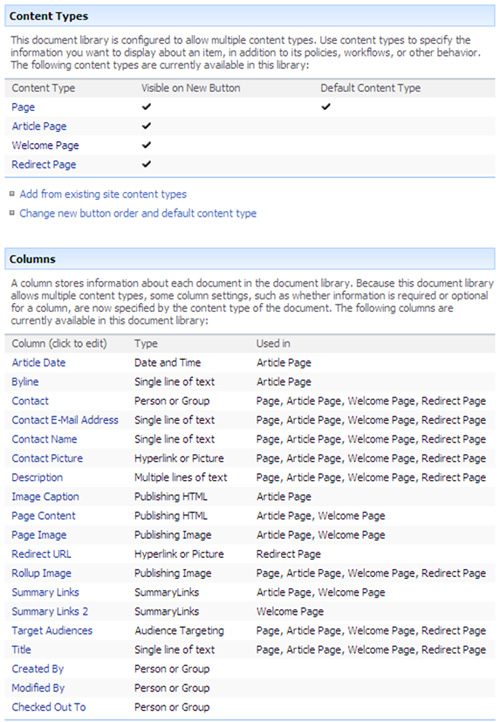500x722 pixels.
Task: Click the Used in column header
Action: 273,344
